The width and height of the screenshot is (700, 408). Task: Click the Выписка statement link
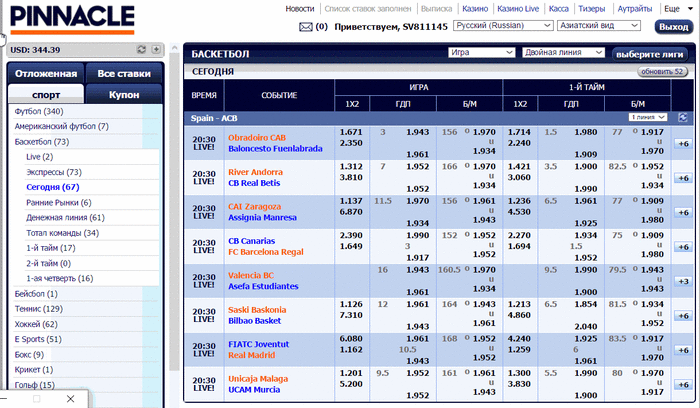point(436,8)
